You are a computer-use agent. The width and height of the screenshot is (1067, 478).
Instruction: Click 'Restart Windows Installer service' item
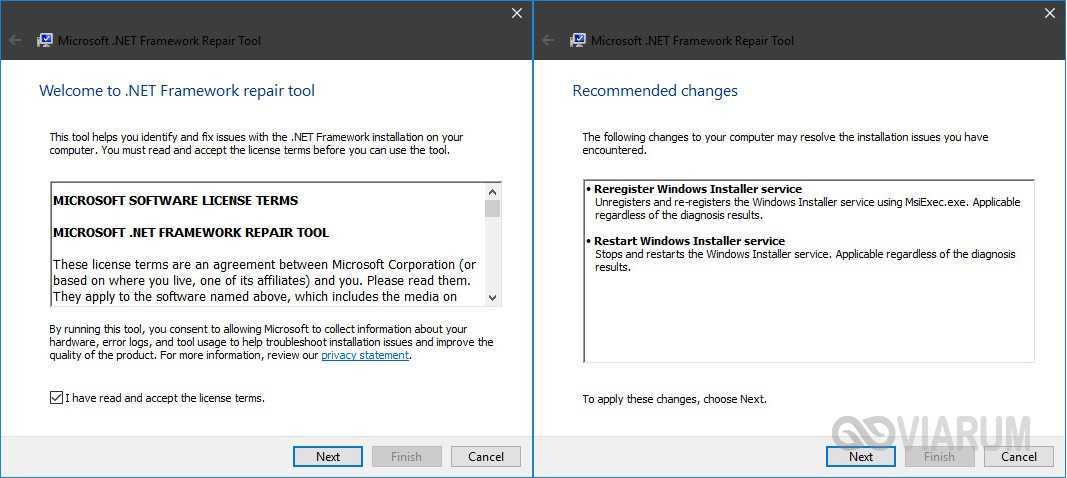click(689, 241)
